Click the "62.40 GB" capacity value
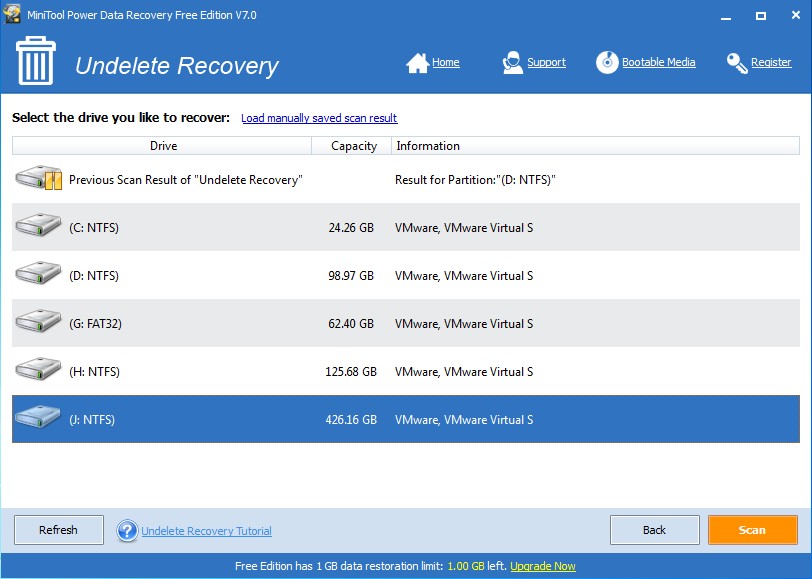Viewport: 812px width, 579px height. pyautogui.click(x=351, y=324)
